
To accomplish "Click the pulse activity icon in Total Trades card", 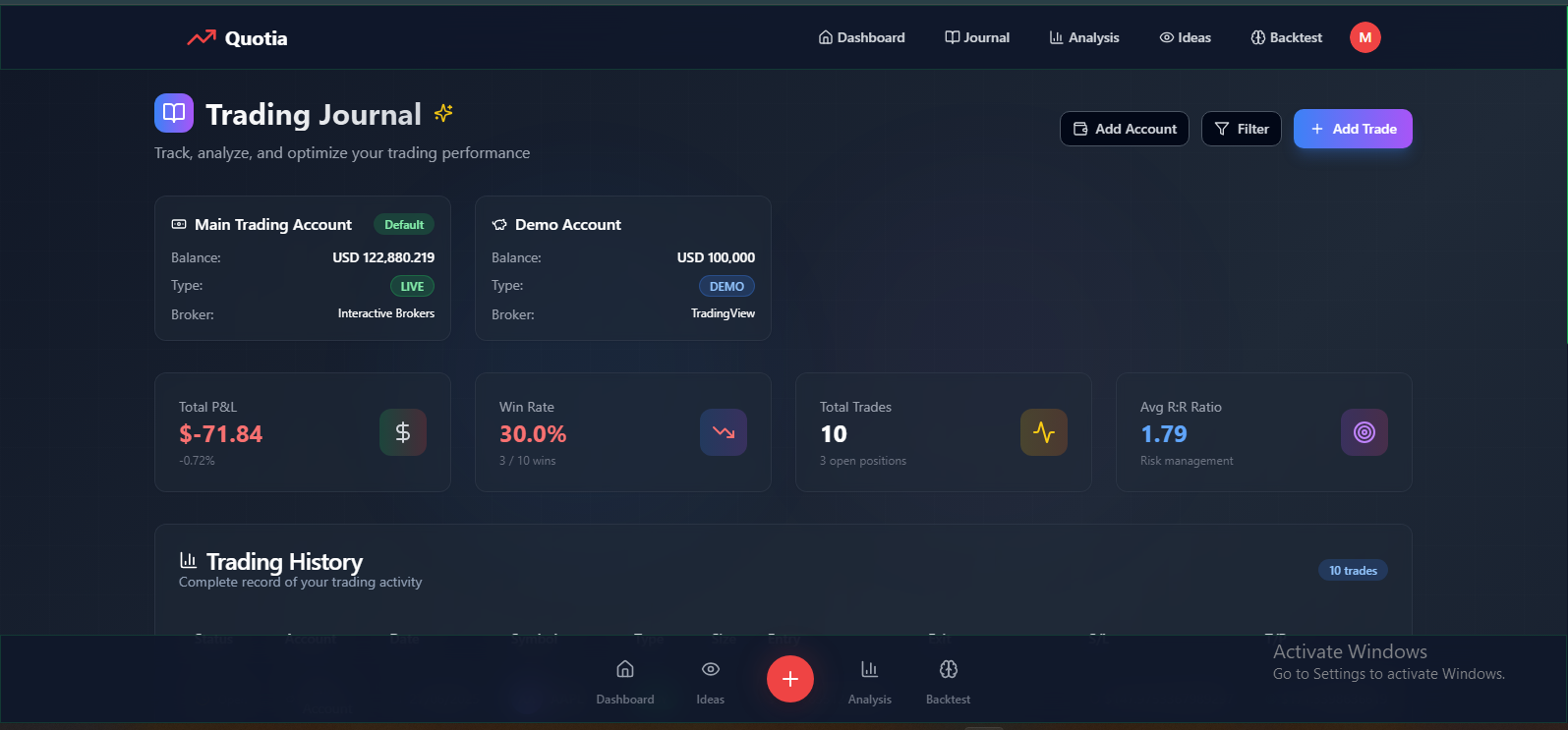I will 1044,432.
